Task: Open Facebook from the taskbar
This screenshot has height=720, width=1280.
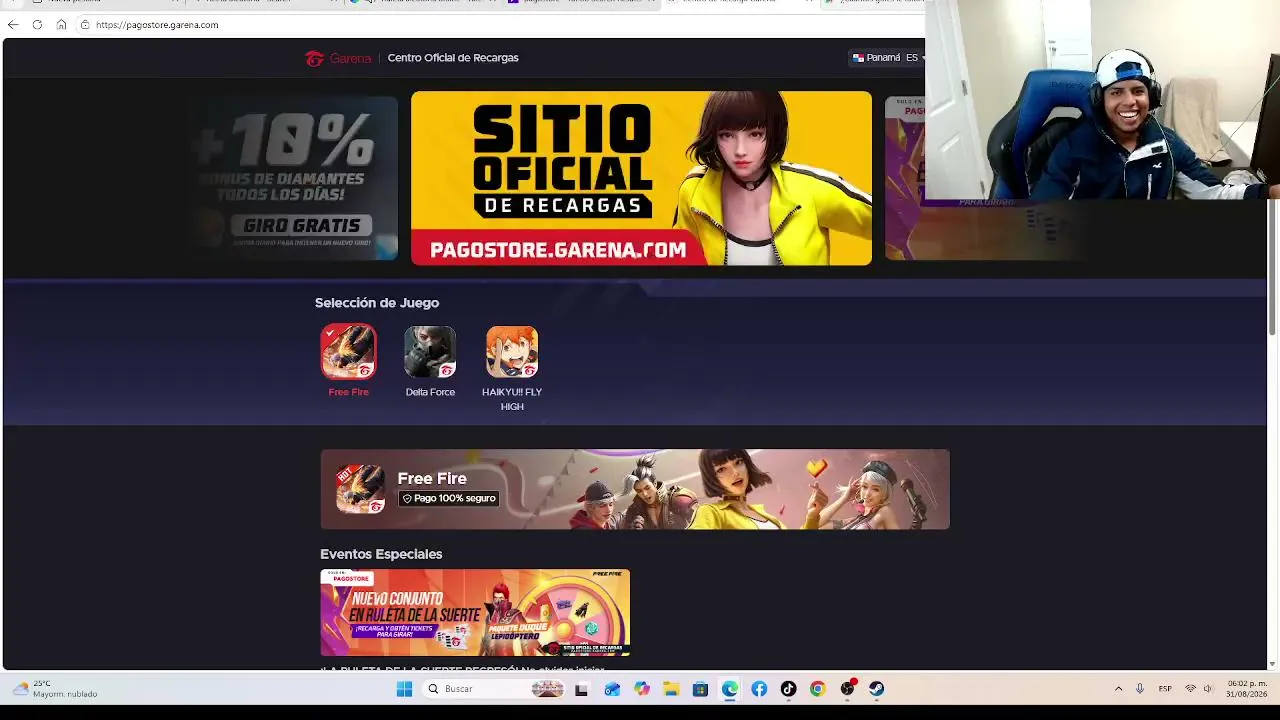Action: click(x=759, y=689)
